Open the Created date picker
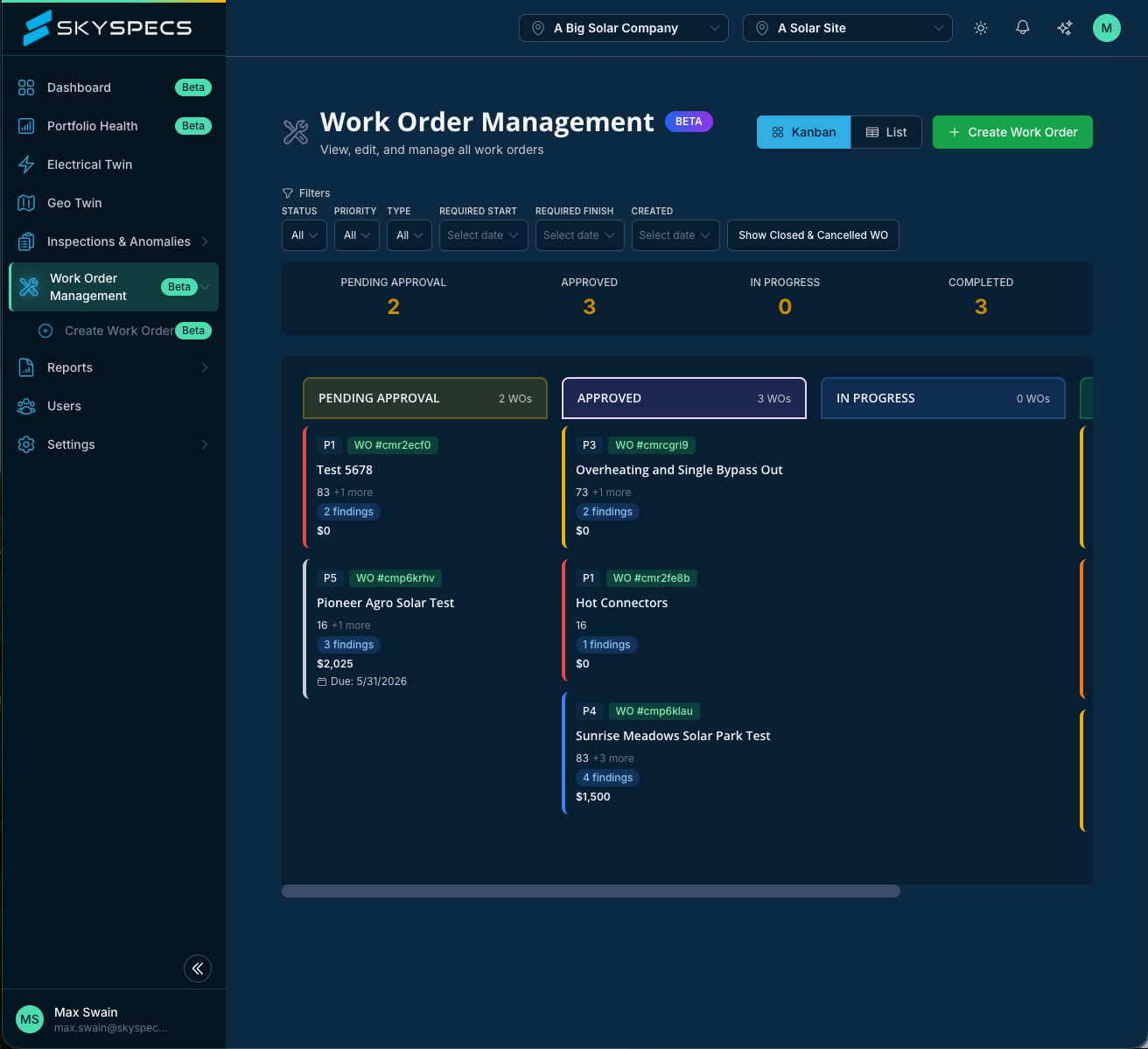The image size is (1148, 1049). 675,235
